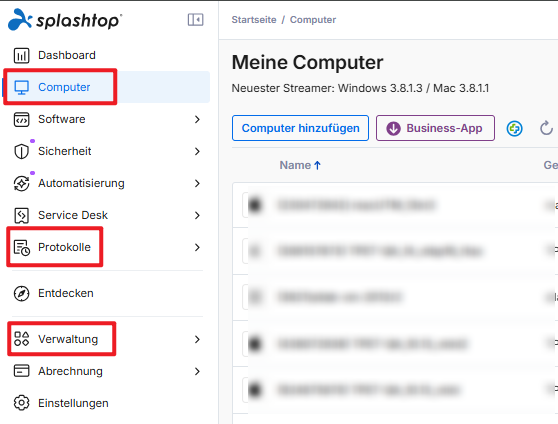Collapse the sidebar with the panel toggle icon
Image resolution: width=558 pixels, height=424 pixels.
(x=195, y=20)
